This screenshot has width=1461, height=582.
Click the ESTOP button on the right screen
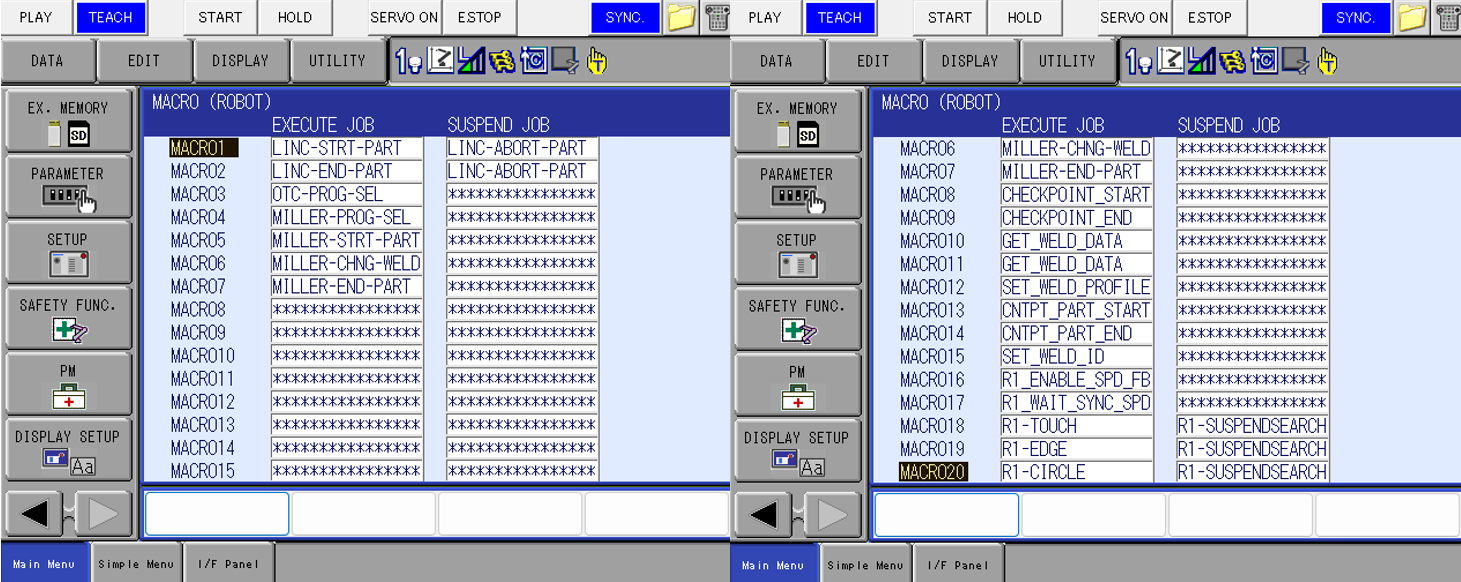tap(1209, 17)
